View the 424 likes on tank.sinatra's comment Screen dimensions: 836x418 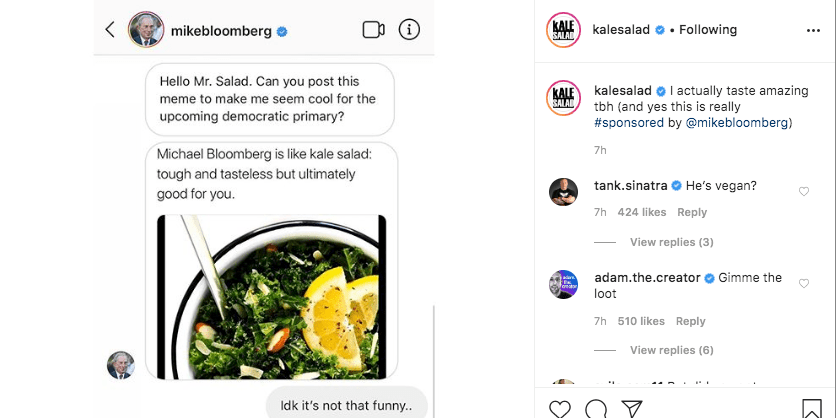point(642,212)
